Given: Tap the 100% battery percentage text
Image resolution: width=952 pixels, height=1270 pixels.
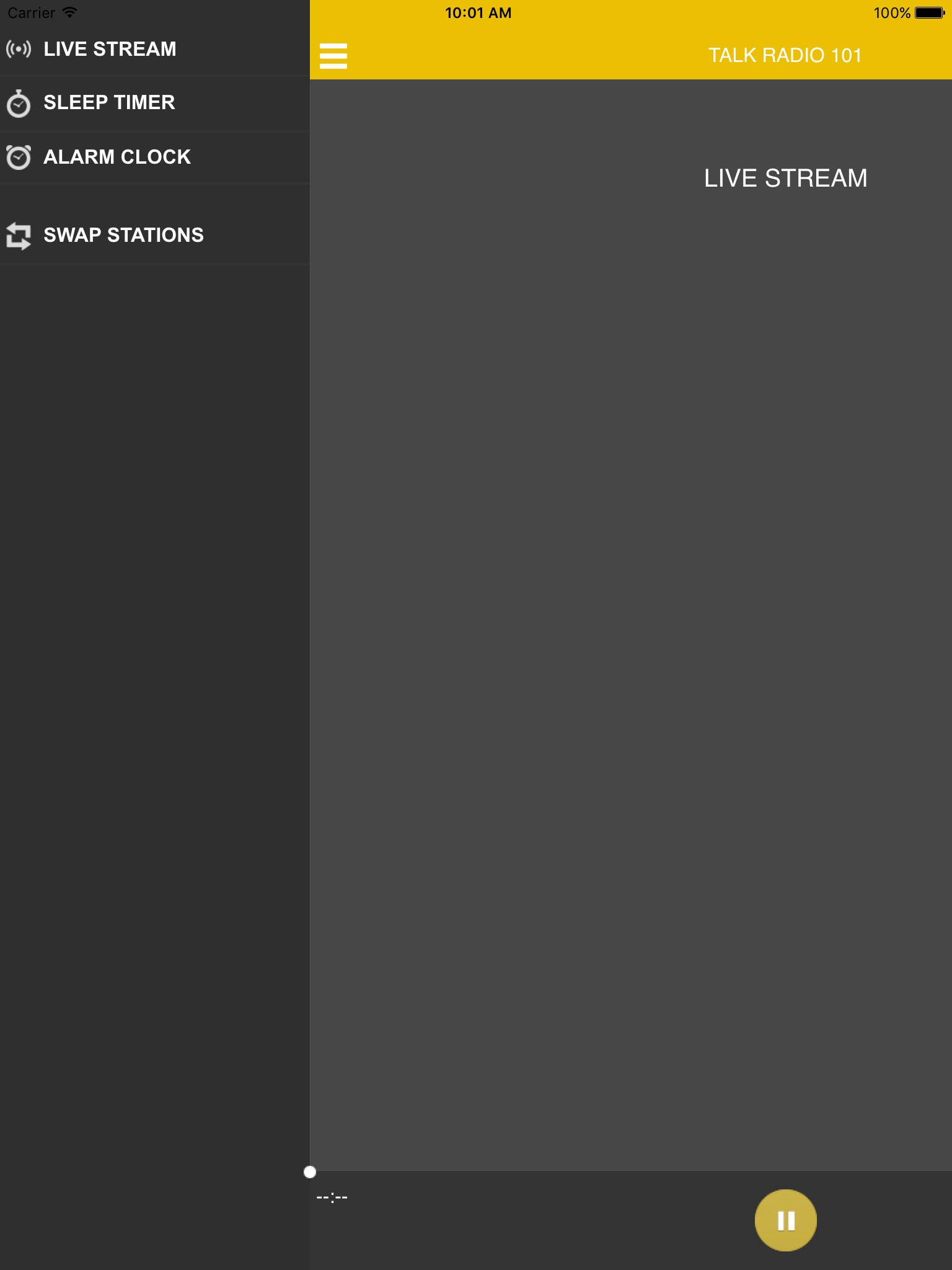Looking at the screenshot, I should [x=892, y=13].
